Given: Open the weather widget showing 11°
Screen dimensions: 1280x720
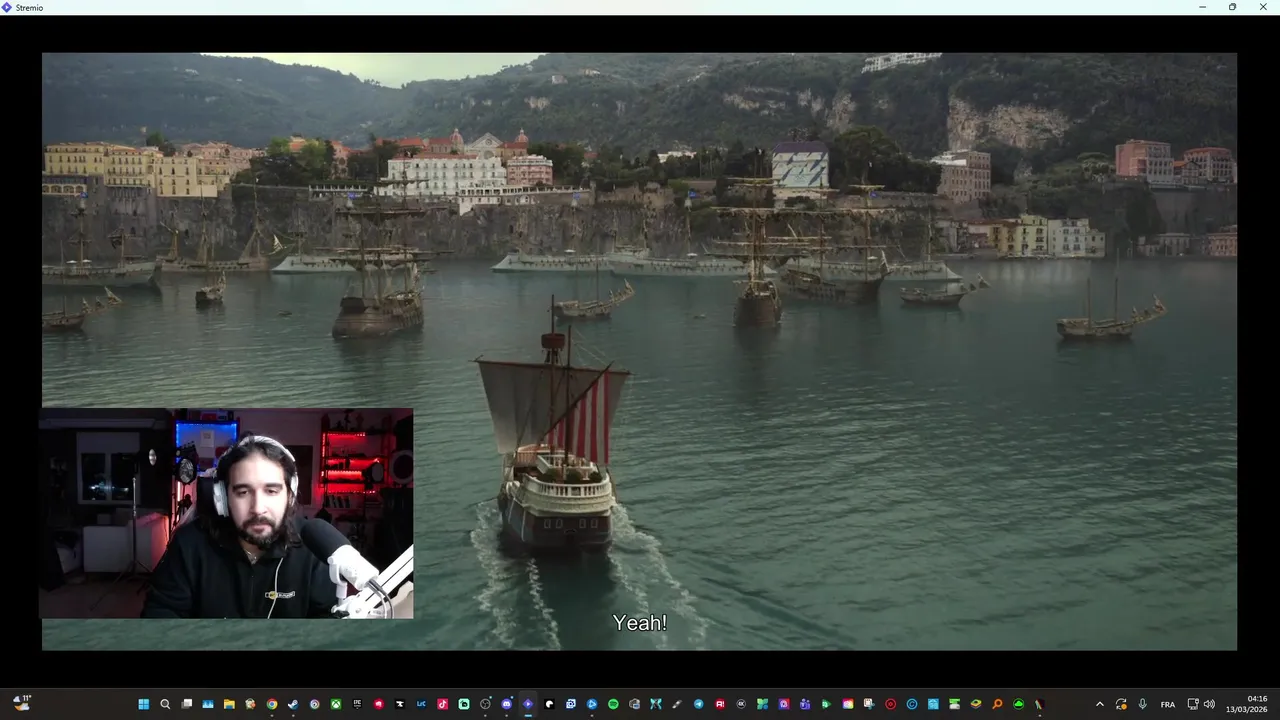Looking at the screenshot, I should click(x=21, y=703).
